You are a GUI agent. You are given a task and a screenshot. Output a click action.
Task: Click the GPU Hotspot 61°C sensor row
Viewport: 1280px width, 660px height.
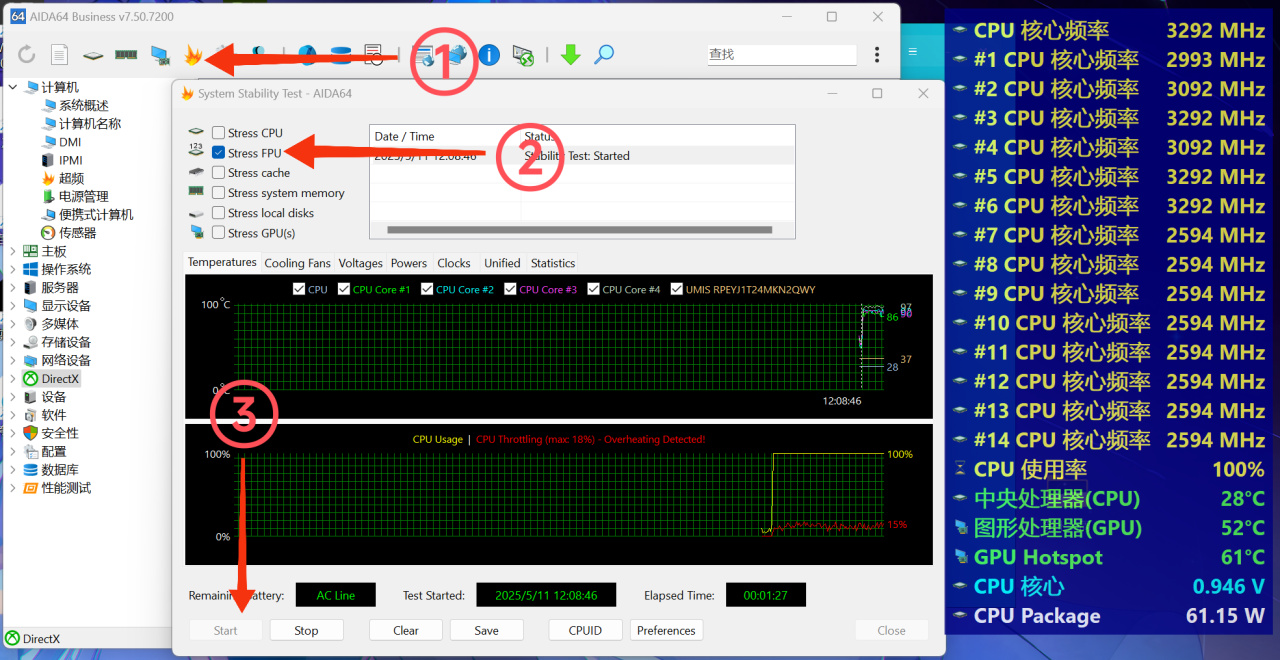pos(1110,557)
